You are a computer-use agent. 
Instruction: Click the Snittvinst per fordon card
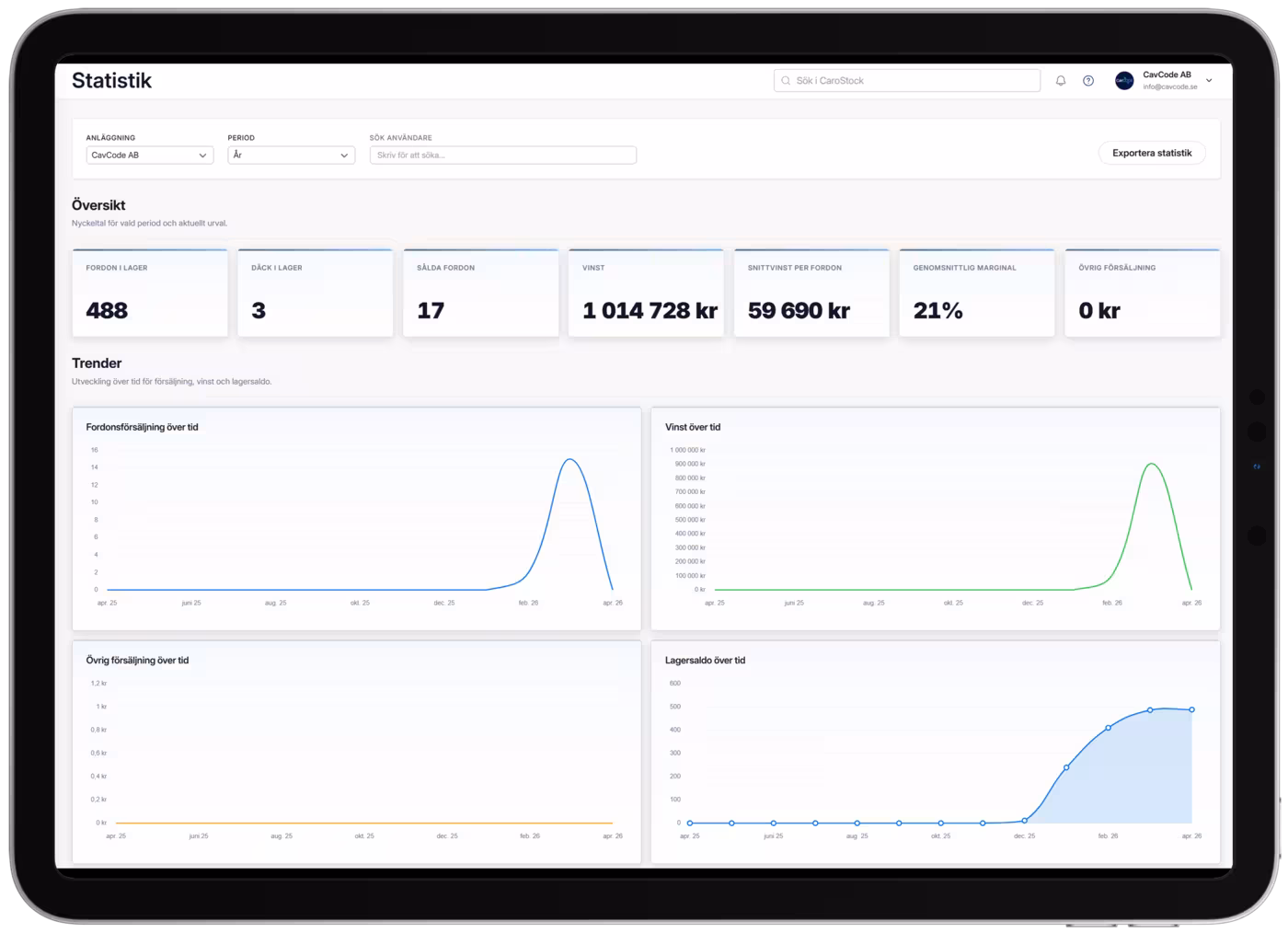(811, 293)
